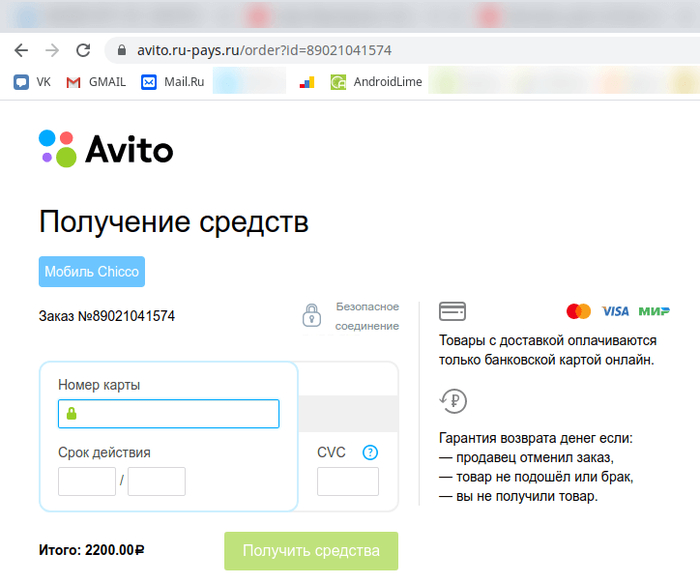Click the Avito logo
The height and width of the screenshot is (583, 700).
(x=106, y=148)
